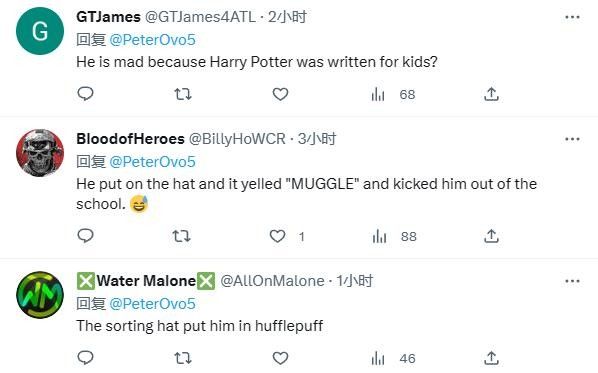This screenshot has width=598, height=373.
Task: Reply to BloodofHeroes's MUGGLE tweet
Action: click(x=85, y=236)
